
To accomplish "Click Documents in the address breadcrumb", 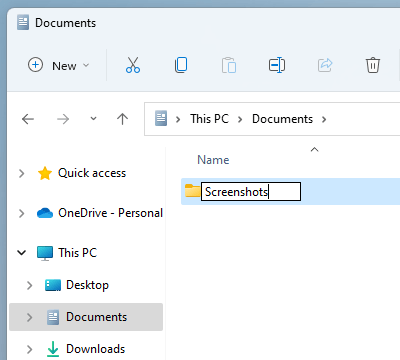I will (282, 119).
